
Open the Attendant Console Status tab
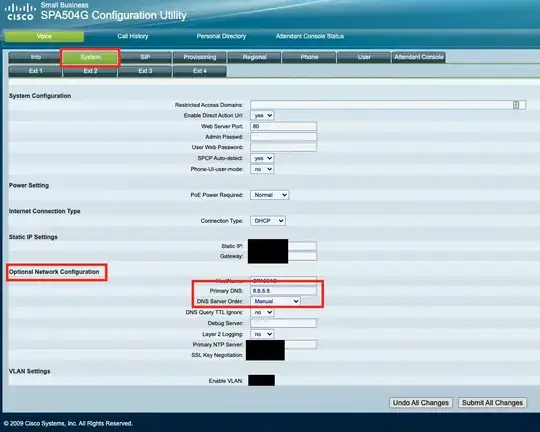tap(310, 36)
